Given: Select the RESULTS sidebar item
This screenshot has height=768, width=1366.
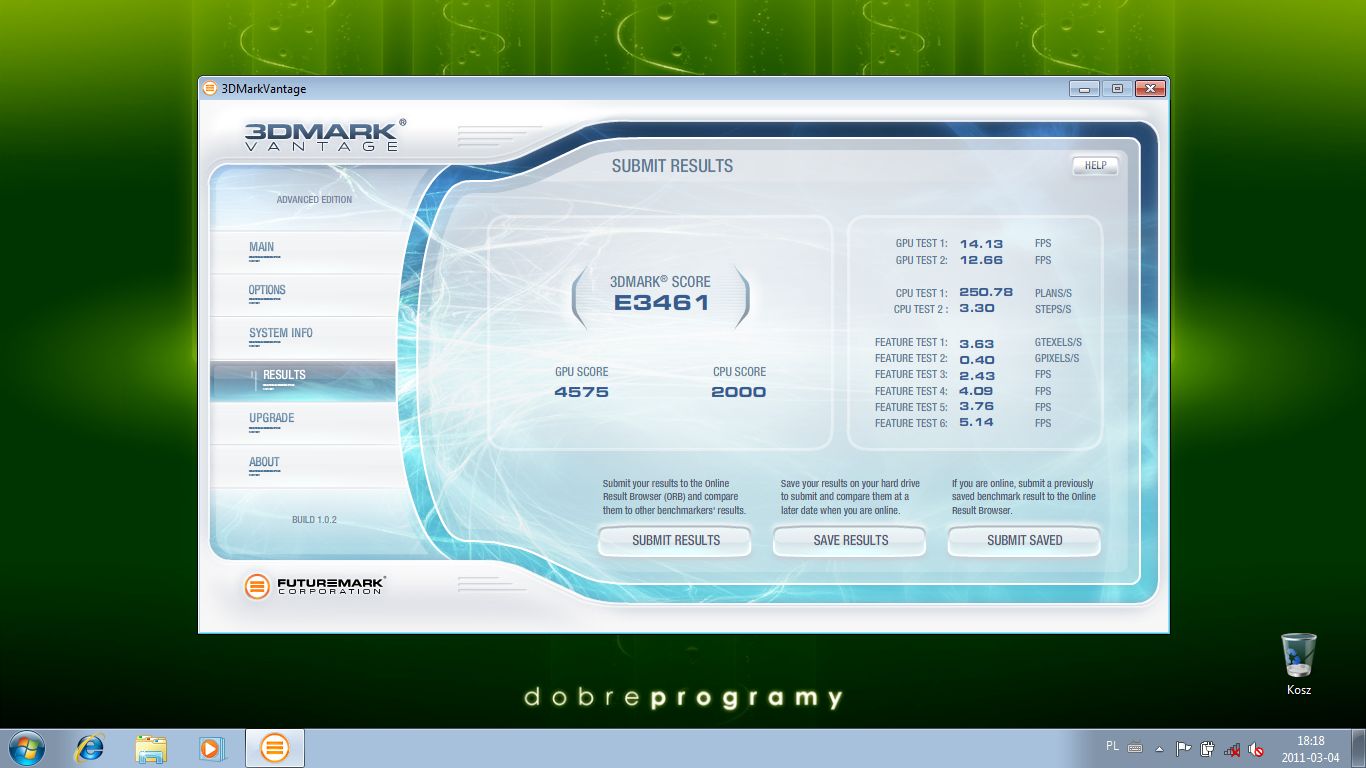Looking at the screenshot, I should 303,381.
